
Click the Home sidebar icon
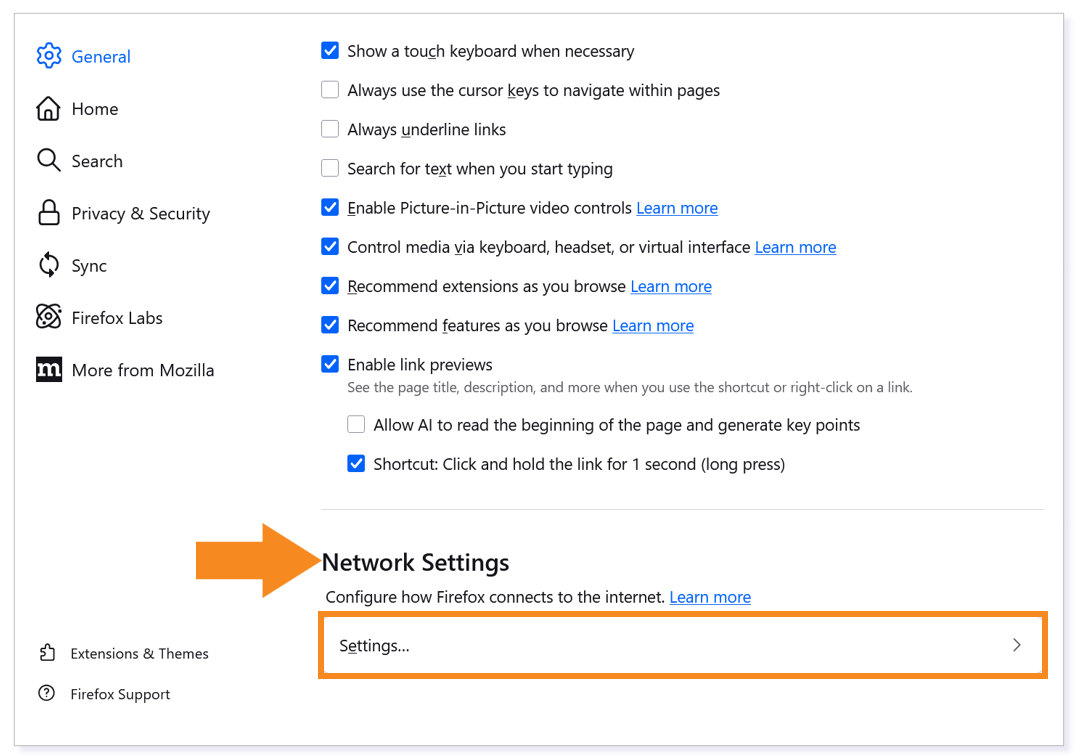coord(48,108)
